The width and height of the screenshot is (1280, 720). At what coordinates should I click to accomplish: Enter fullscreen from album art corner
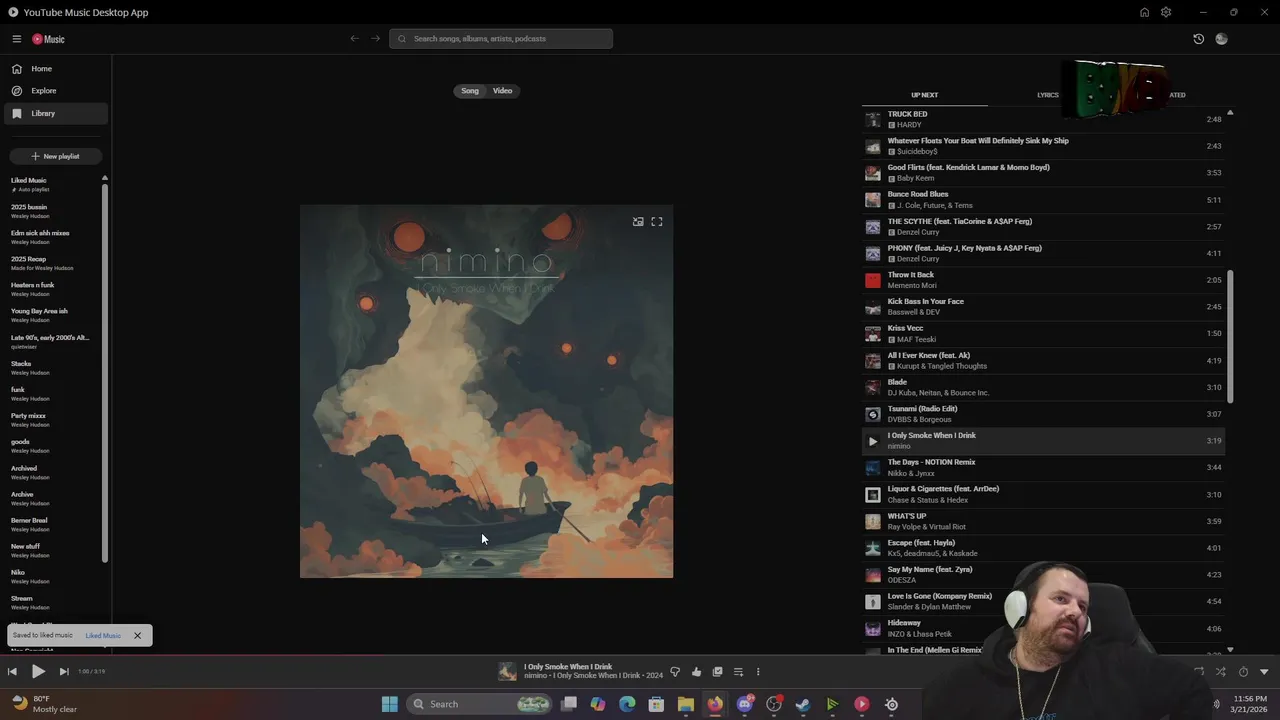click(657, 222)
